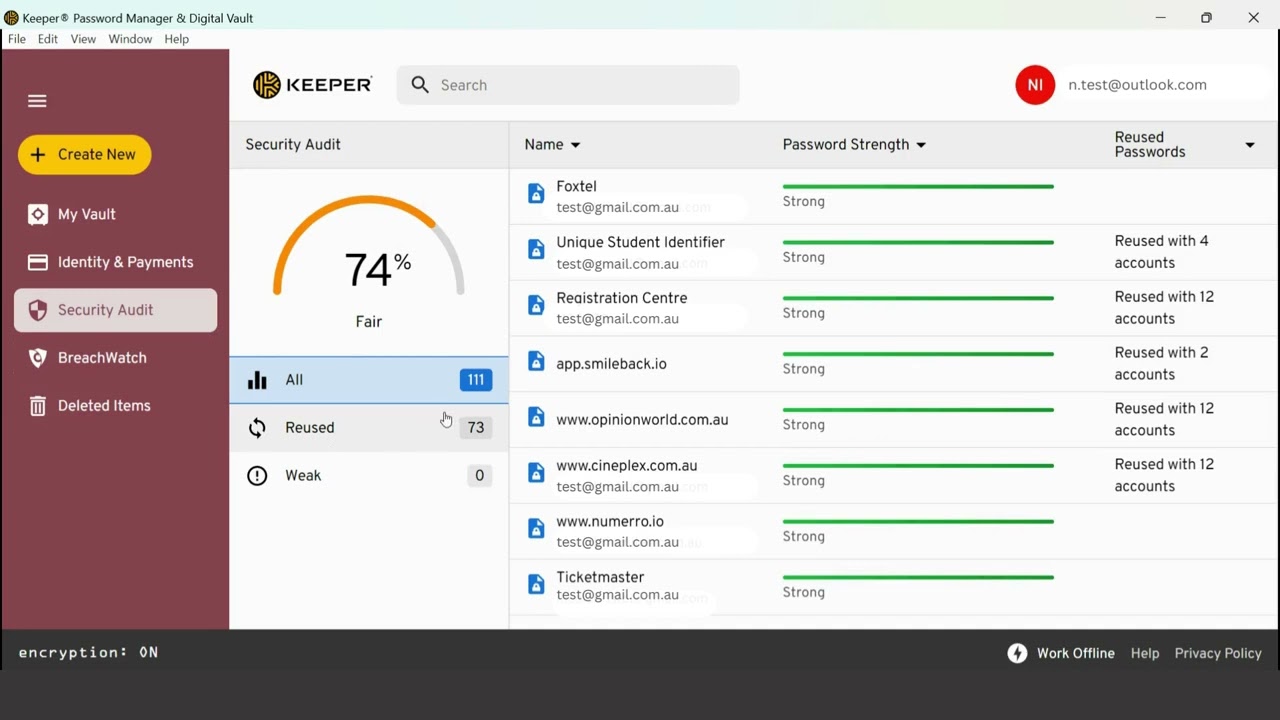Click the Deleted Items trash icon
1280x720 pixels.
coord(38,406)
